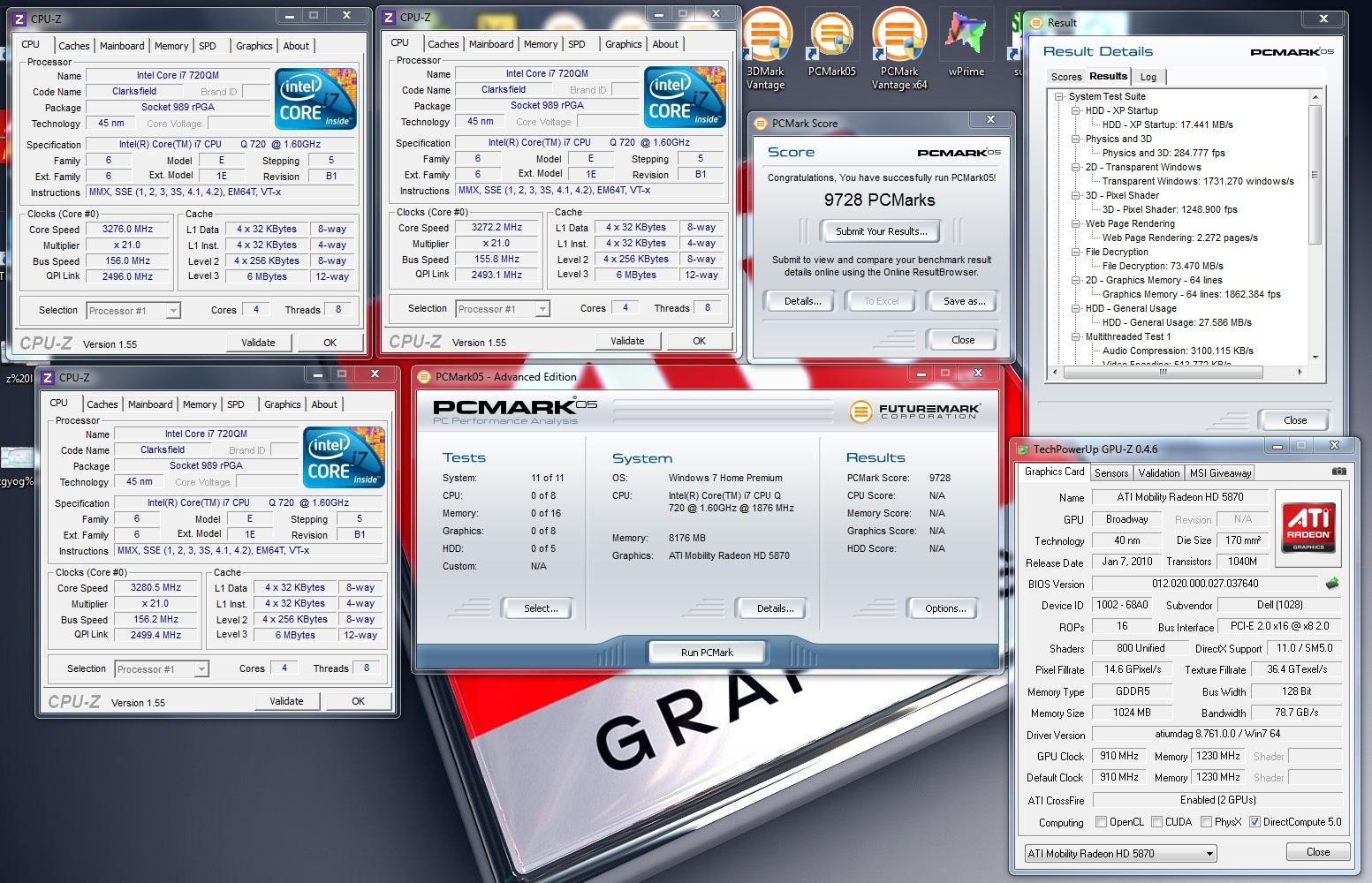Click Validate in top-left CPU-Z window
Image resolution: width=1372 pixels, height=883 pixels.
pos(258,343)
